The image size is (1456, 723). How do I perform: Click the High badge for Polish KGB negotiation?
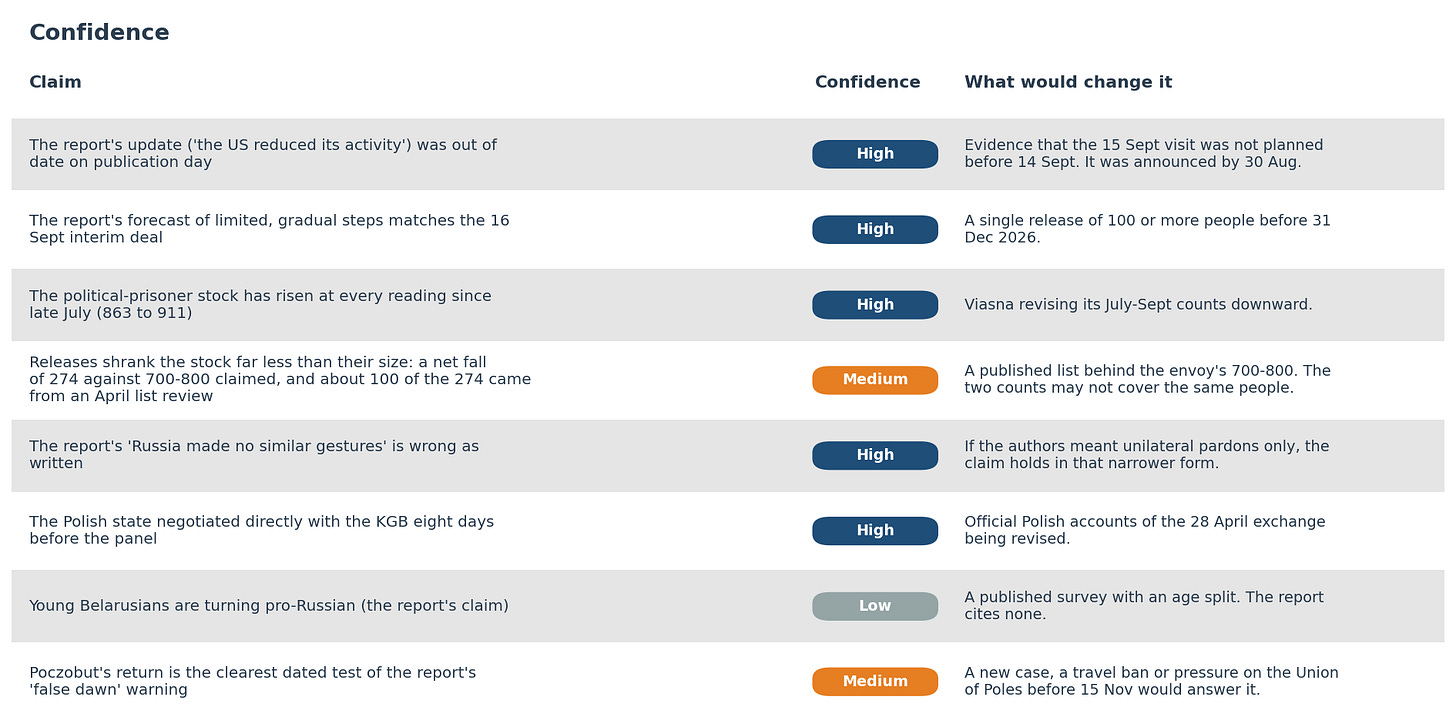click(x=875, y=531)
